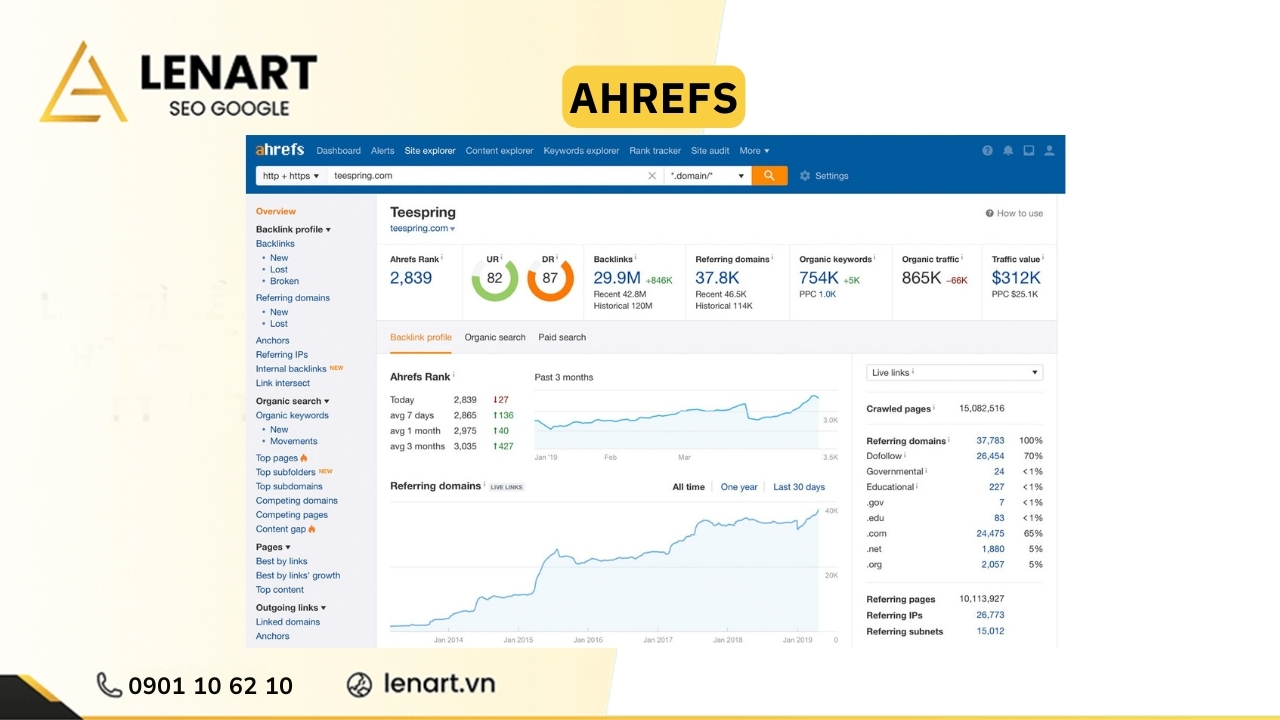Click the green UR 82 gauge ring

(x=494, y=279)
